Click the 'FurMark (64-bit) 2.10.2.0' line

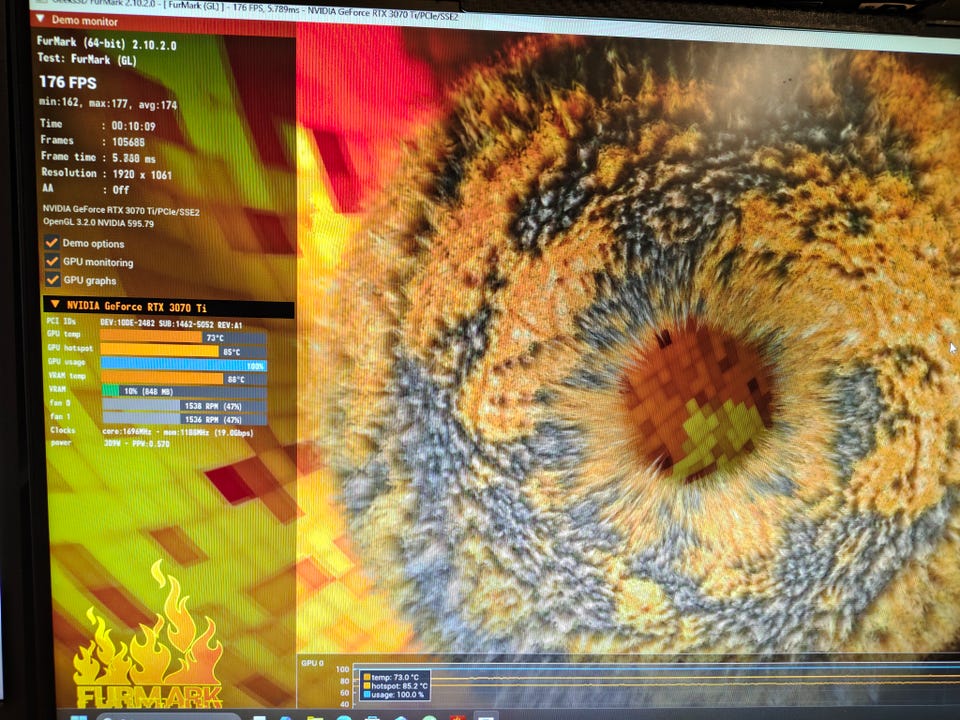coord(107,43)
